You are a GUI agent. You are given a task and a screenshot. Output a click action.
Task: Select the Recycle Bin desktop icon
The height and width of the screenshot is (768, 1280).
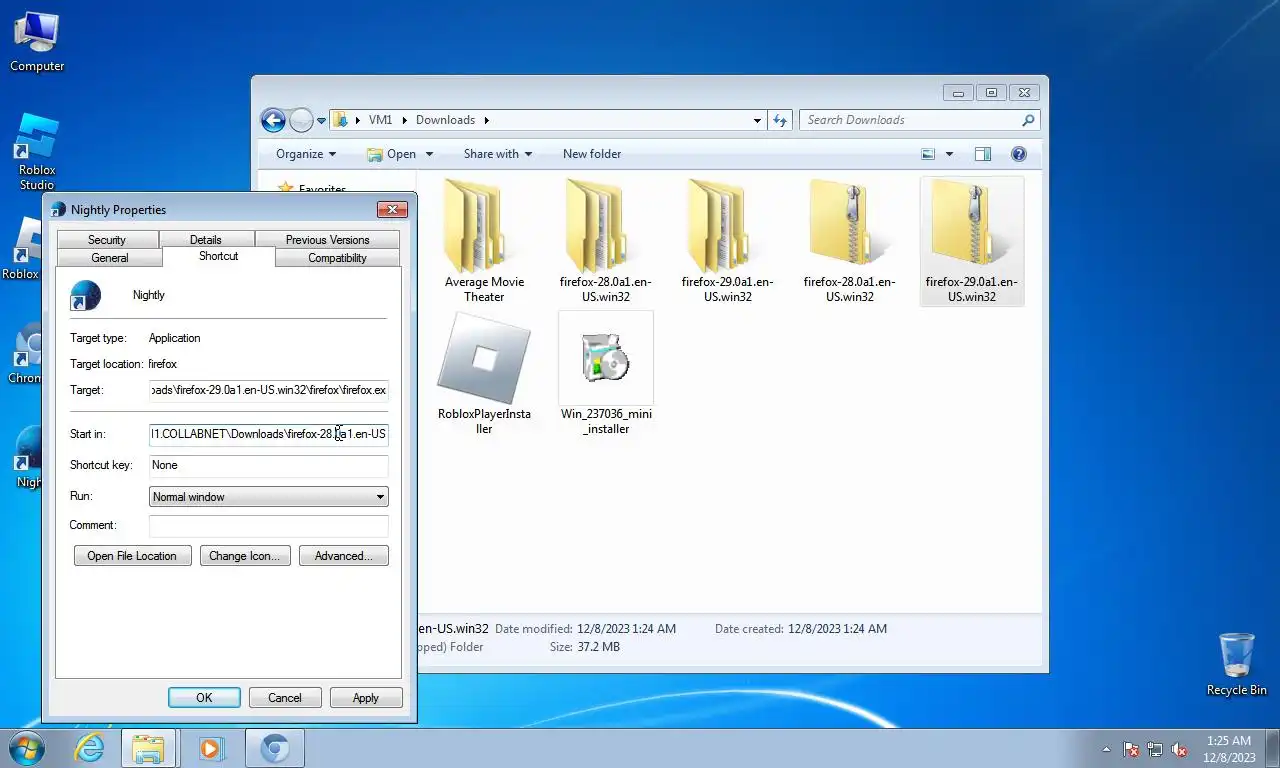(1236, 664)
